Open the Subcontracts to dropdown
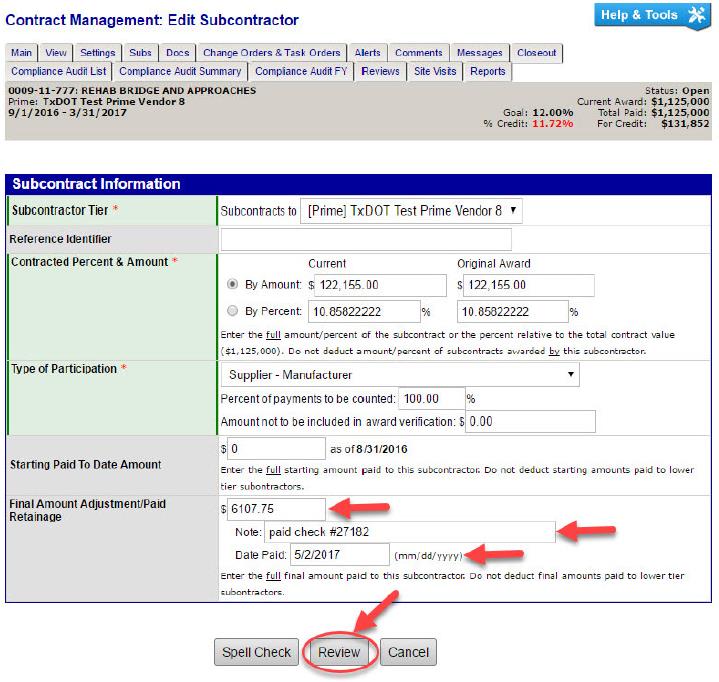This screenshot has width=719, height=682. tap(411, 211)
